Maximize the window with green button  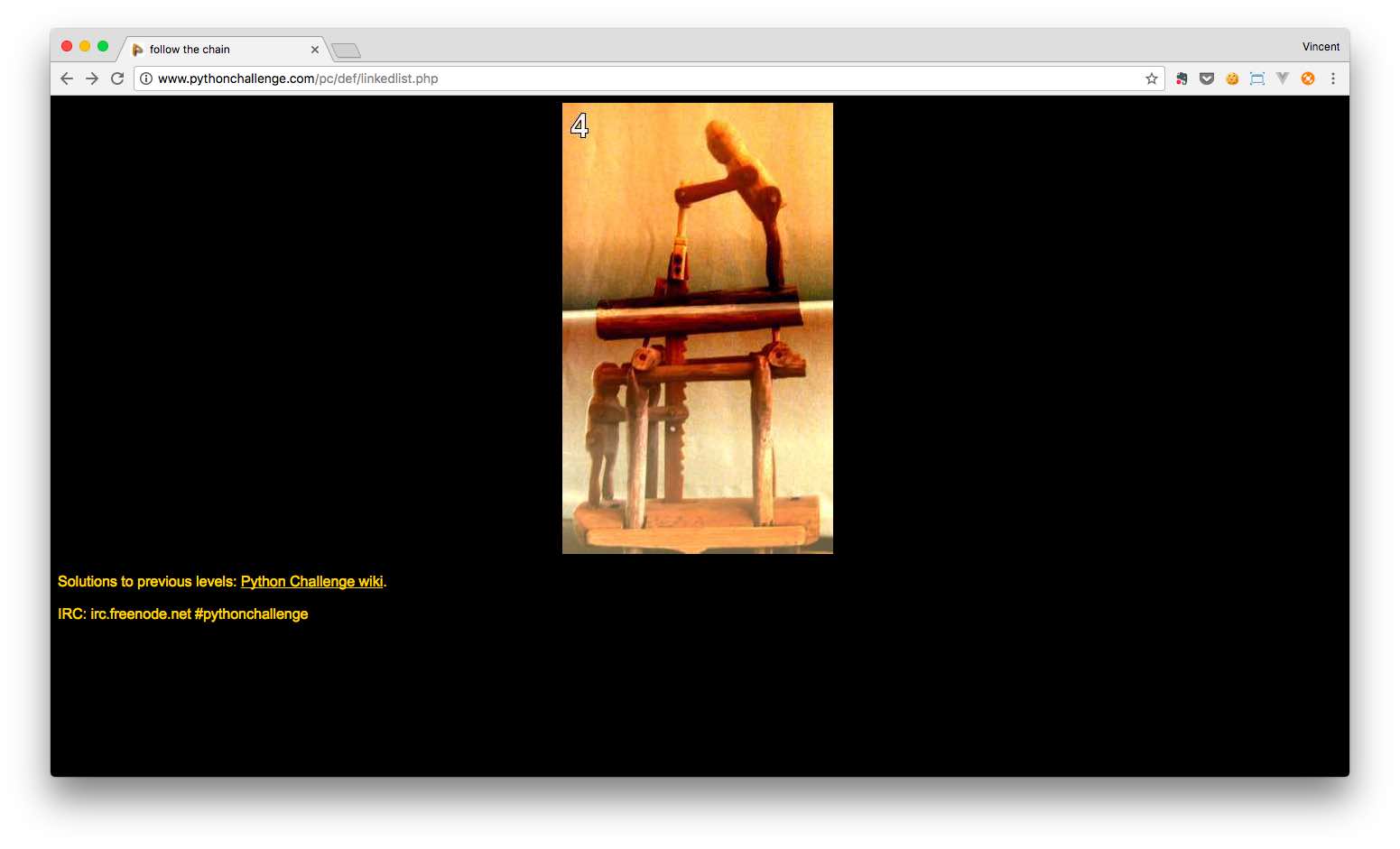point(103,46)
